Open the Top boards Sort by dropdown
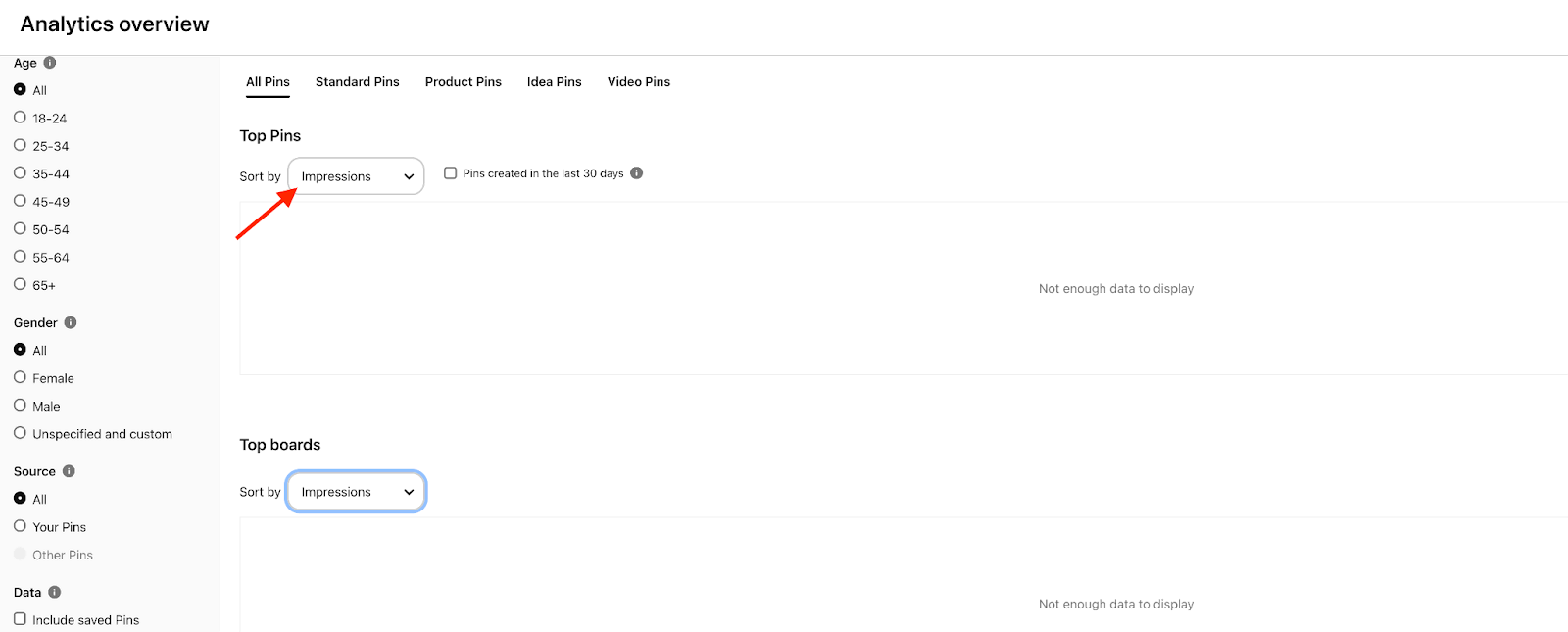 point(356,492)
